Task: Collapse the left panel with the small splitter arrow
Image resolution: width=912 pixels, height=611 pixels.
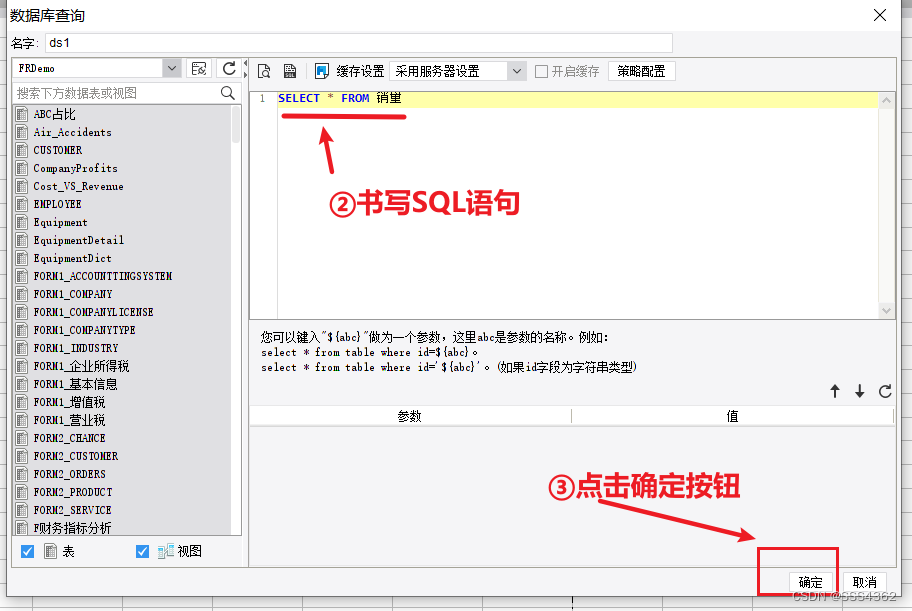Action: pyautogui.click(x=245, y=63)
